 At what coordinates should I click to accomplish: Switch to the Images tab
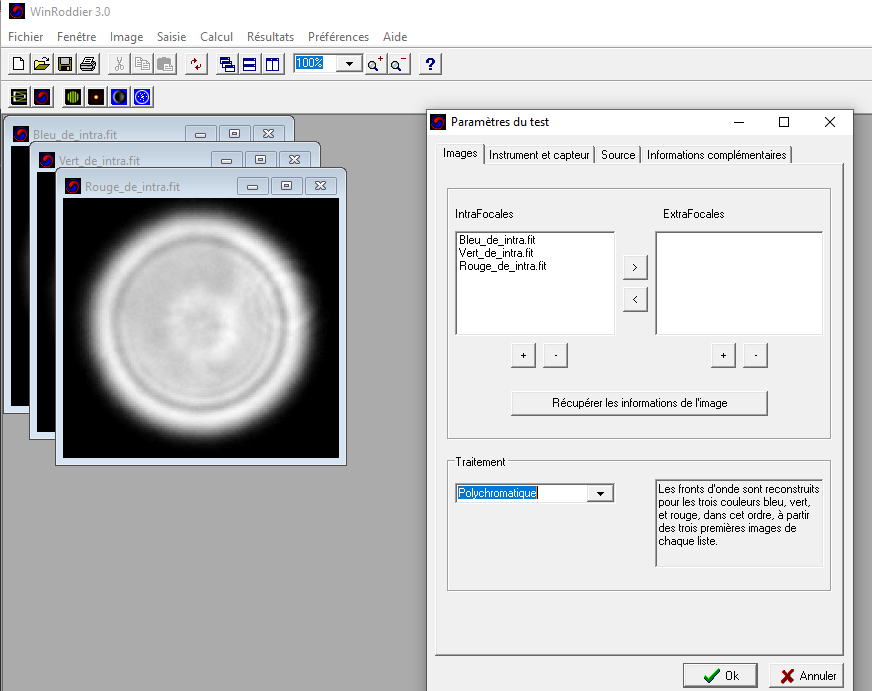[460, 153]
